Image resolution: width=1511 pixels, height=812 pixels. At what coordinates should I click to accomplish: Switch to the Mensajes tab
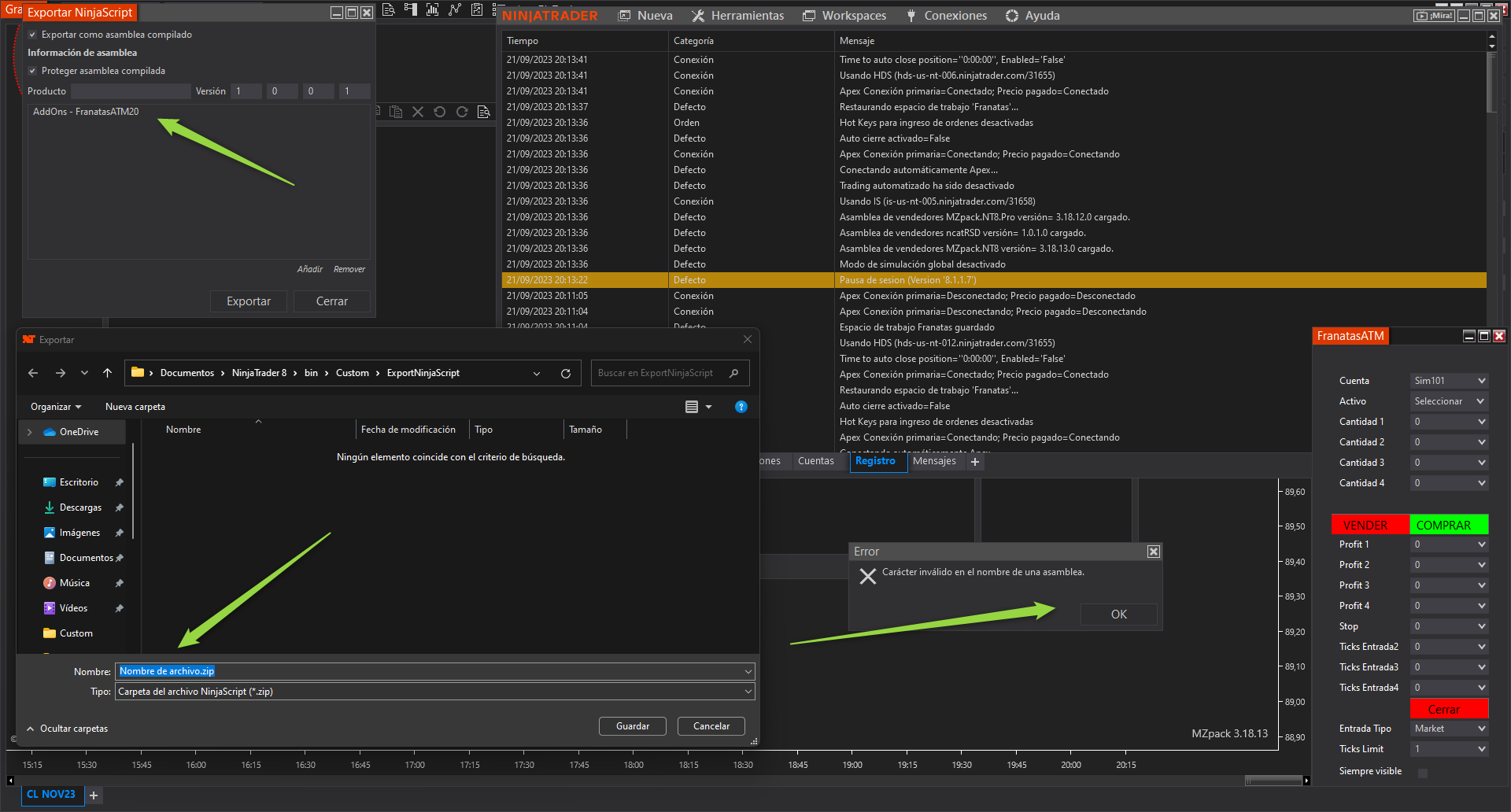pyautogui.click(x=934, y=461)
